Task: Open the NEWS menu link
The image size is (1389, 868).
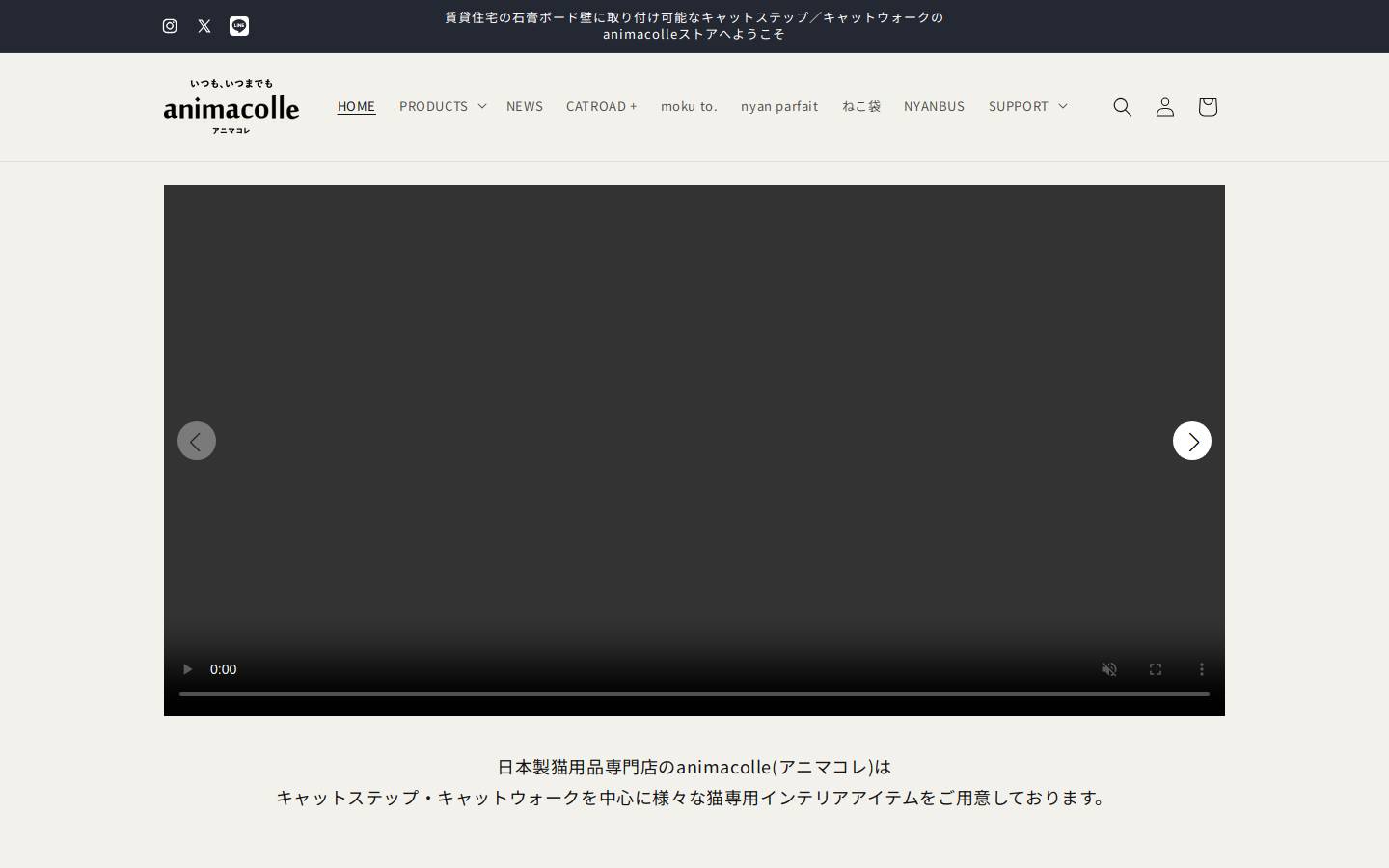Action: click(x=525, y=106)
